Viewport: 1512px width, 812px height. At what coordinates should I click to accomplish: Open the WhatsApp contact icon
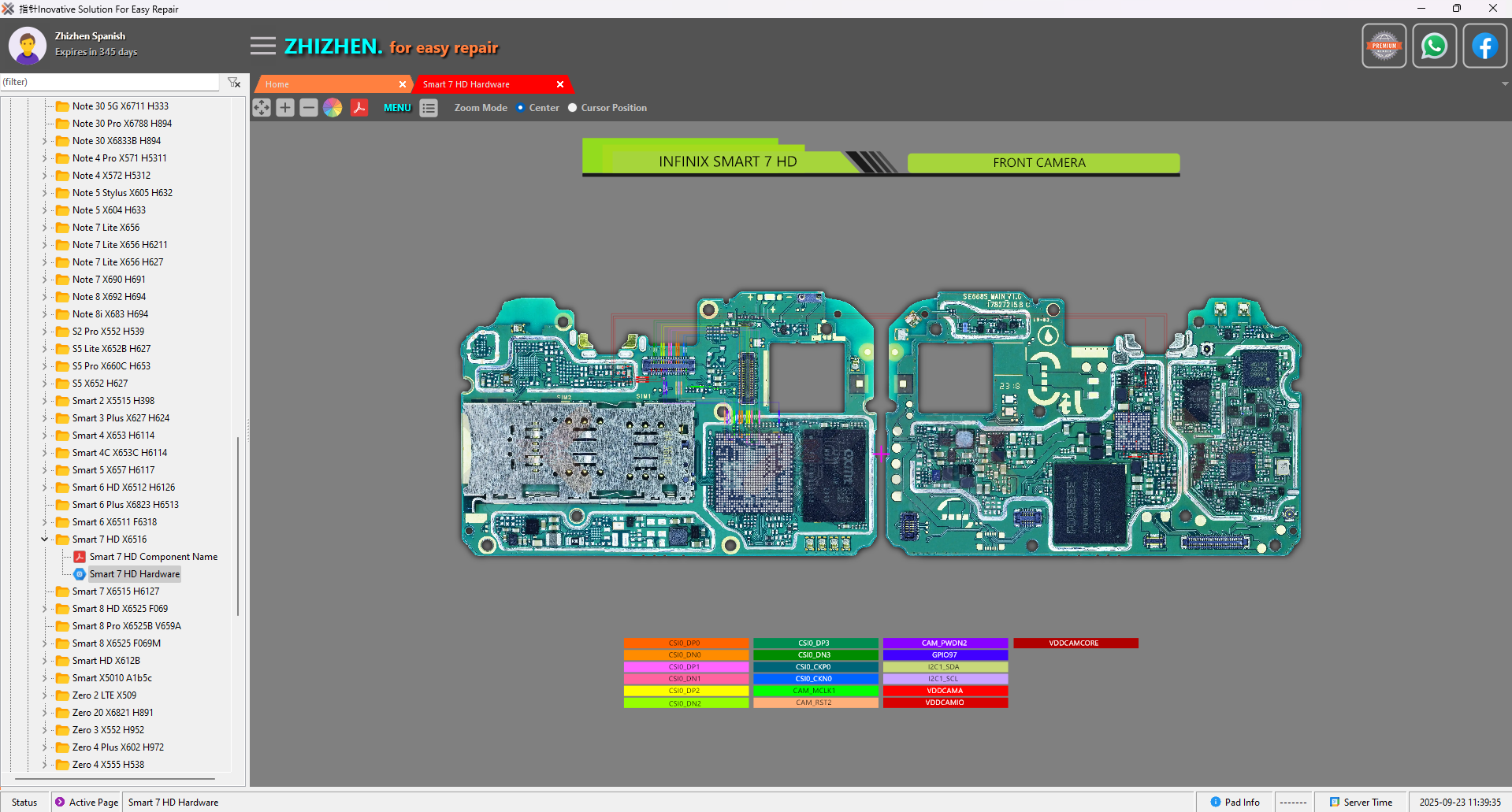pyautogui.click(x=1435, y=46)
